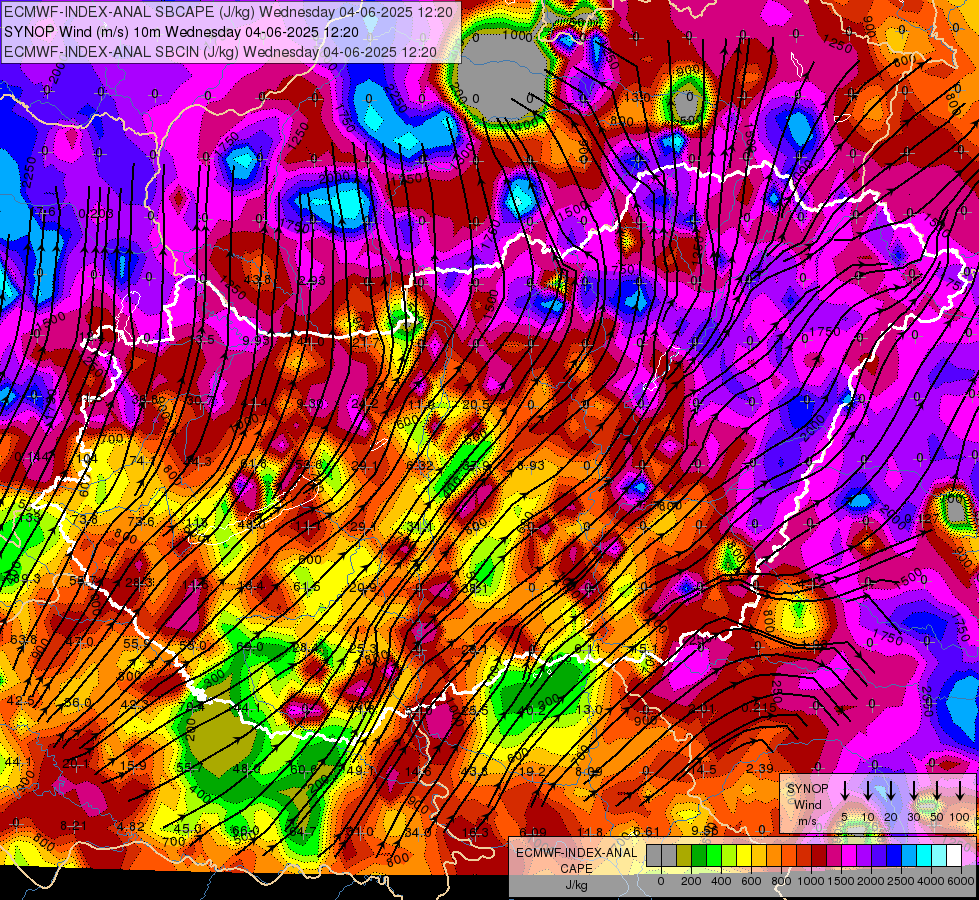
Task: Click the wind arrow above the 50 m/s label
Action: click(x=937, y=790)
